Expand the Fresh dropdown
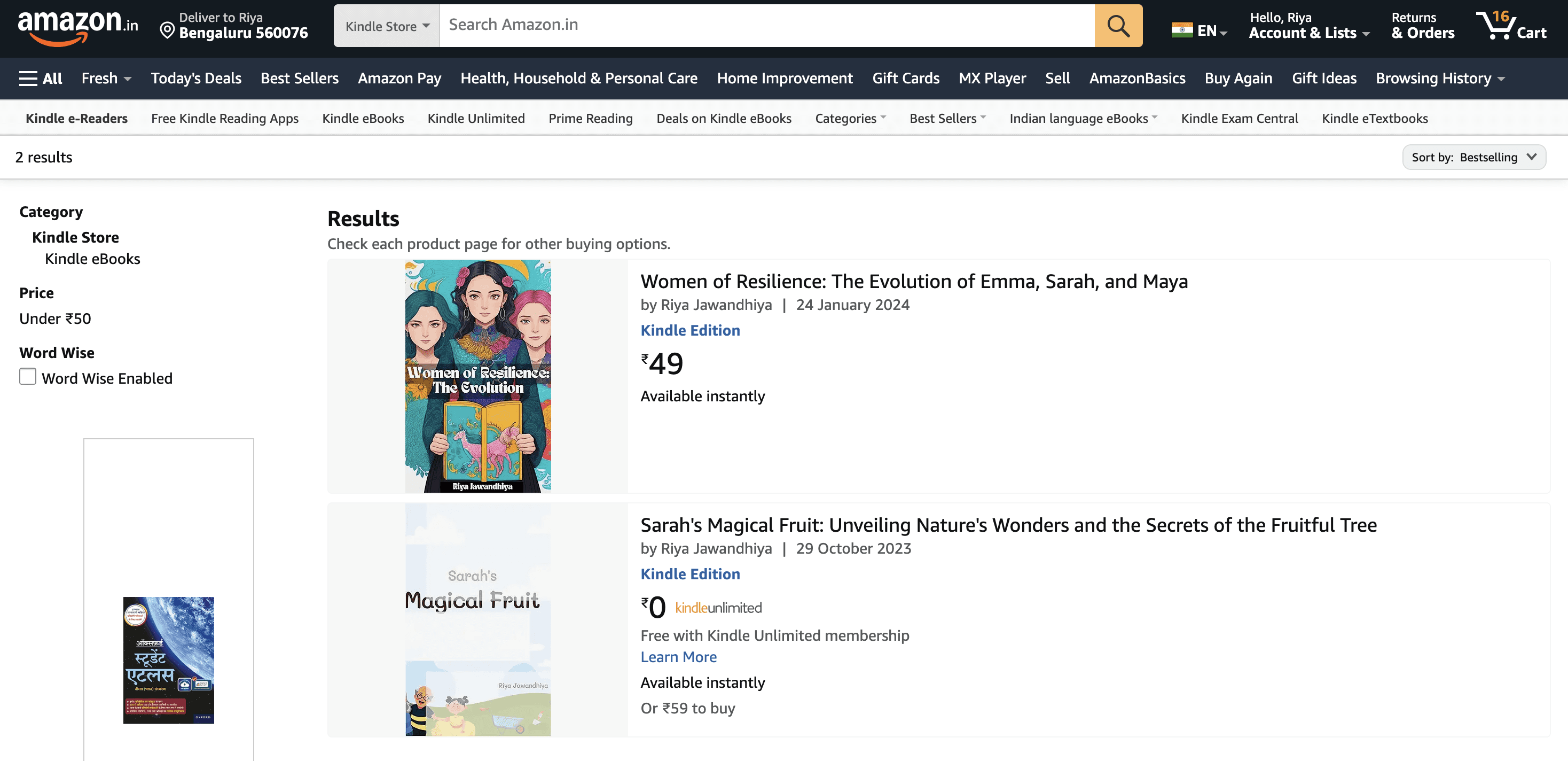Viewport: 1568px width, 761px height. click(106, 79)
